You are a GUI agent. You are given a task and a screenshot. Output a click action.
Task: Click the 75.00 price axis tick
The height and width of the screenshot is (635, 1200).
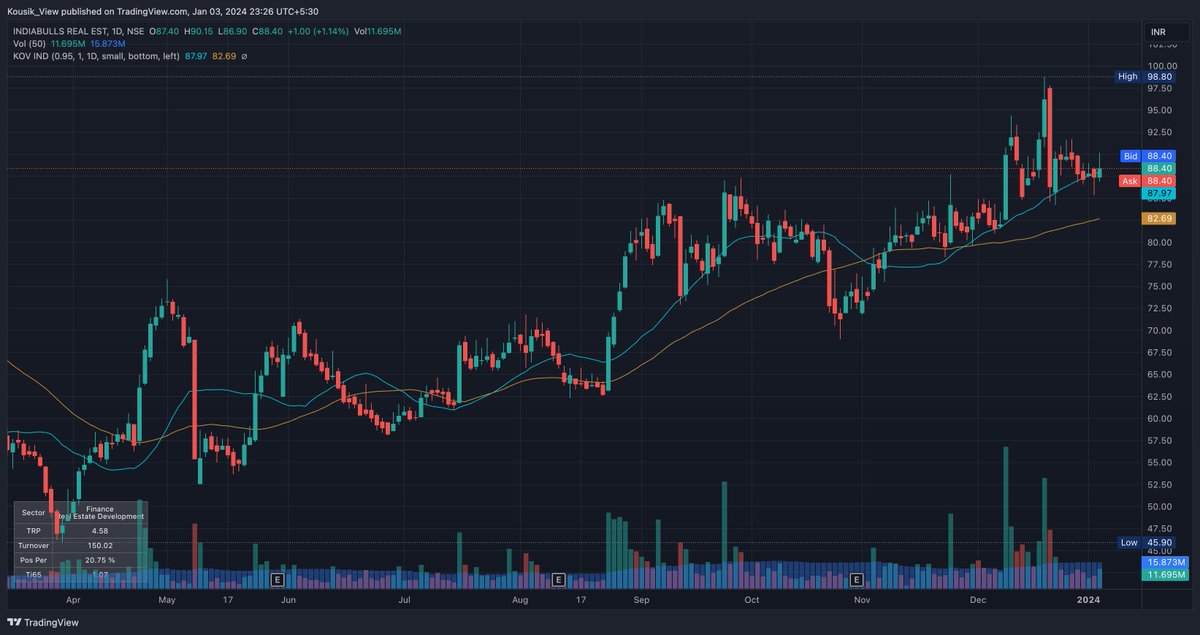point(1160,286)
